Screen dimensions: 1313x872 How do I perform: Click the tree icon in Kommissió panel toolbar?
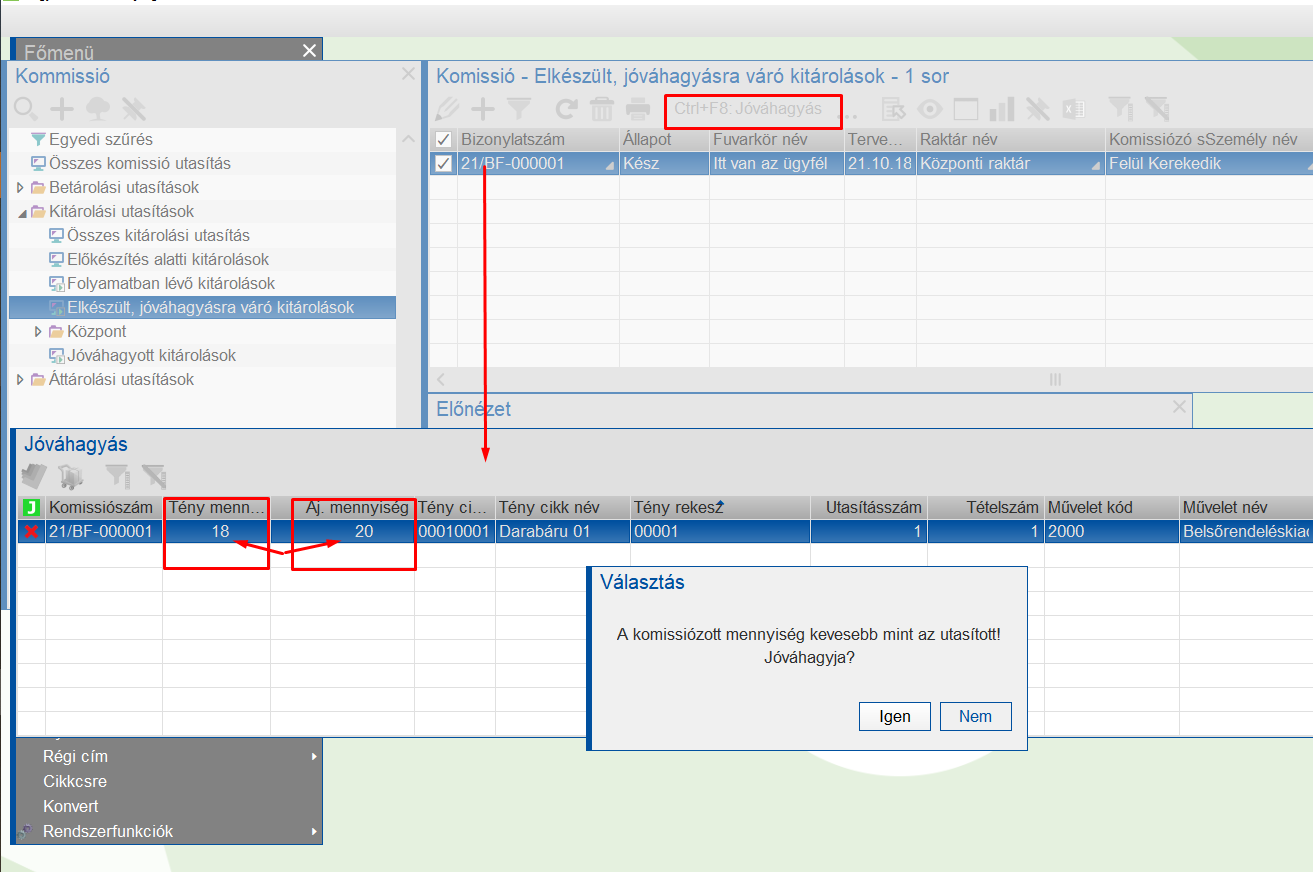coord(98,109)
